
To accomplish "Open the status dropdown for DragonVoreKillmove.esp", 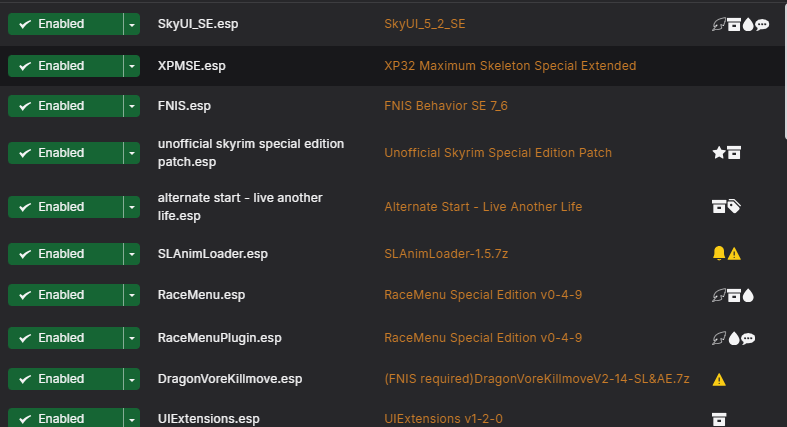I will coord(132,379).
